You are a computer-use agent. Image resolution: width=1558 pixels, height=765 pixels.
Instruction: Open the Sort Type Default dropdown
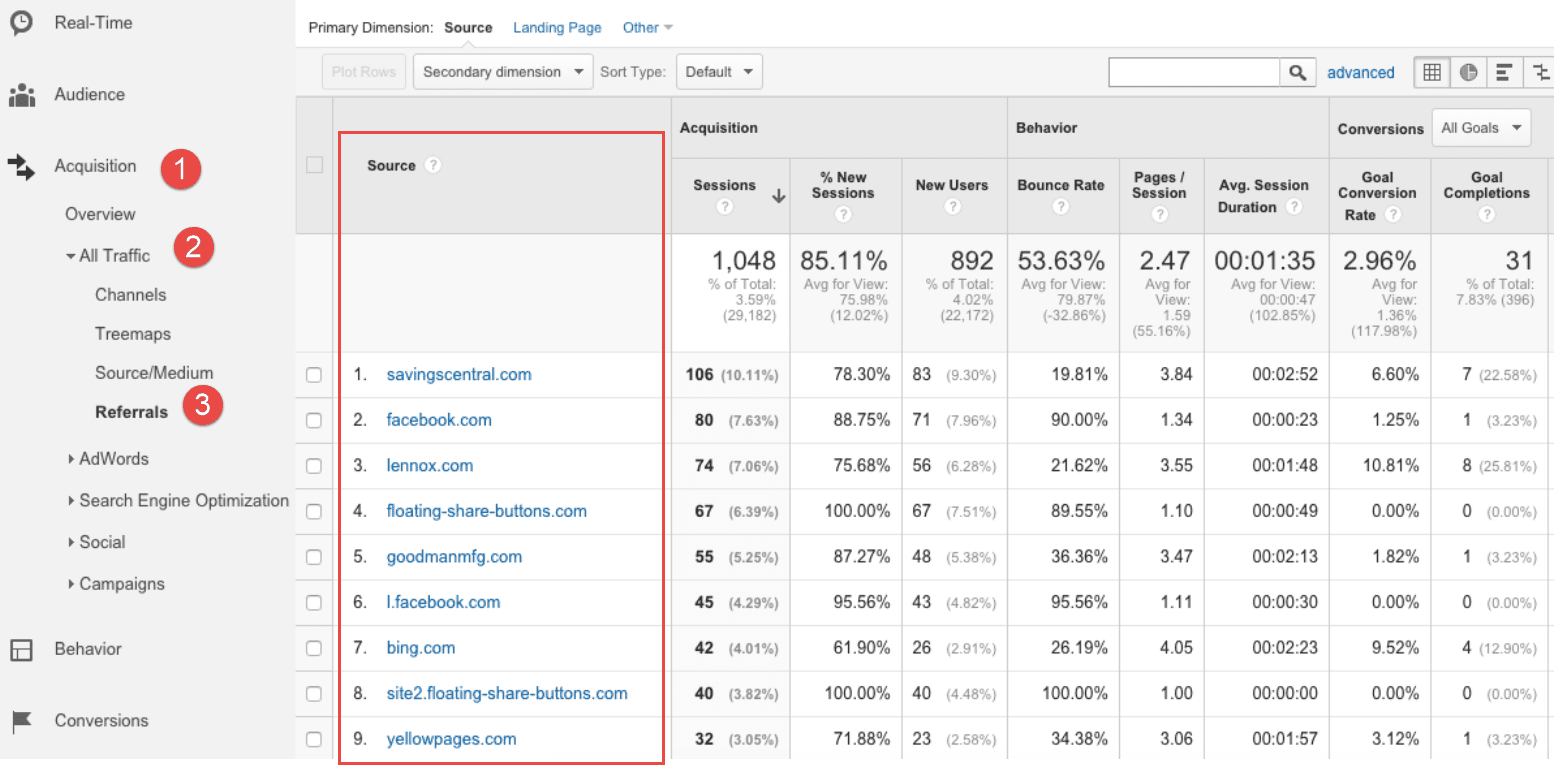click(720, 72)
